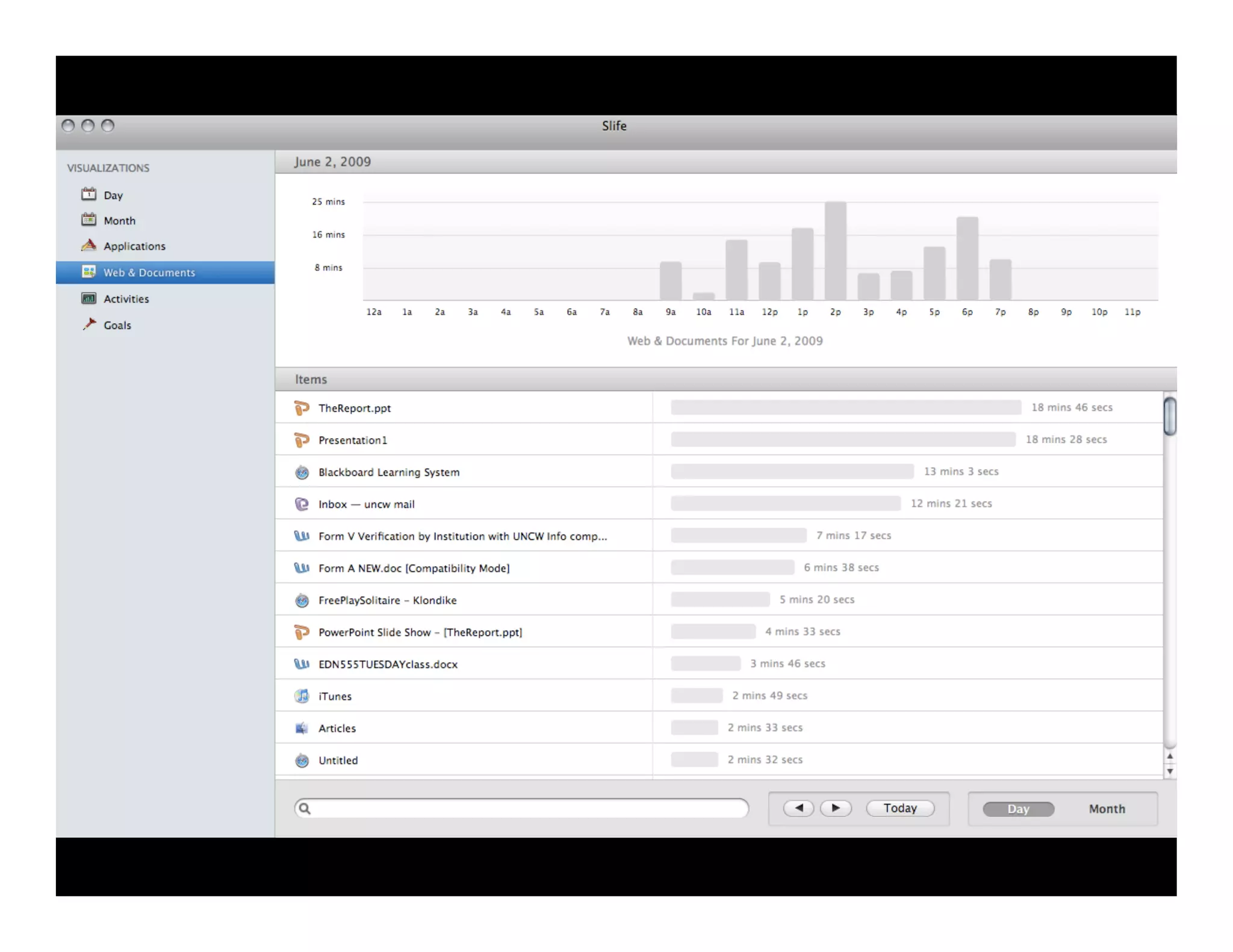This screenshot has width=1233, height=952.
Task: Go to previous day with the left arrow
Action: click(798, 808)
